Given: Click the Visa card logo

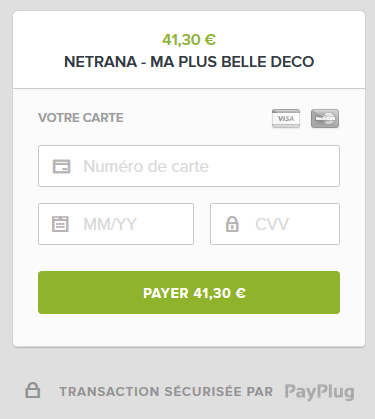Looking at the screenshot, I should click(x=286, y=118).
